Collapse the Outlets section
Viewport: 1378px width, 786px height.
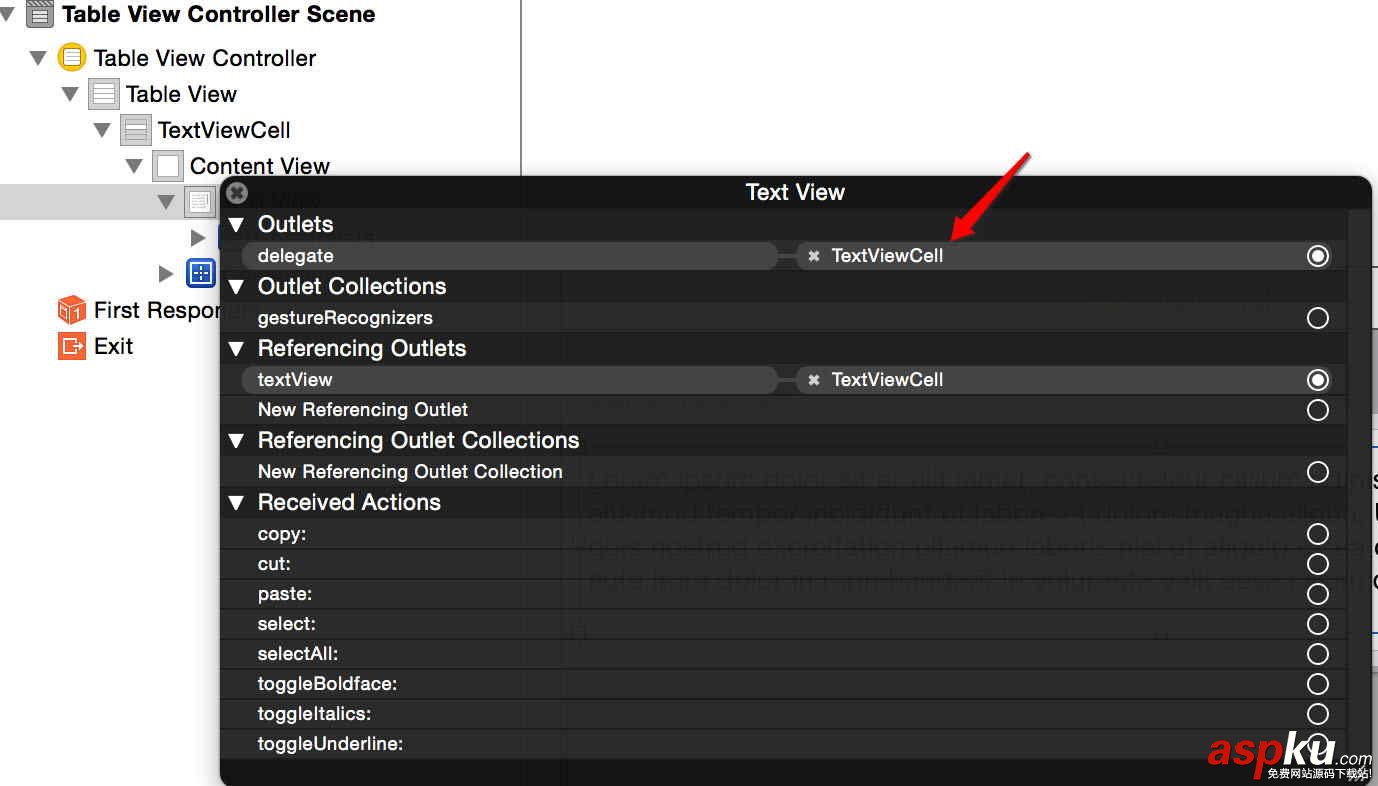click(237, 224)
